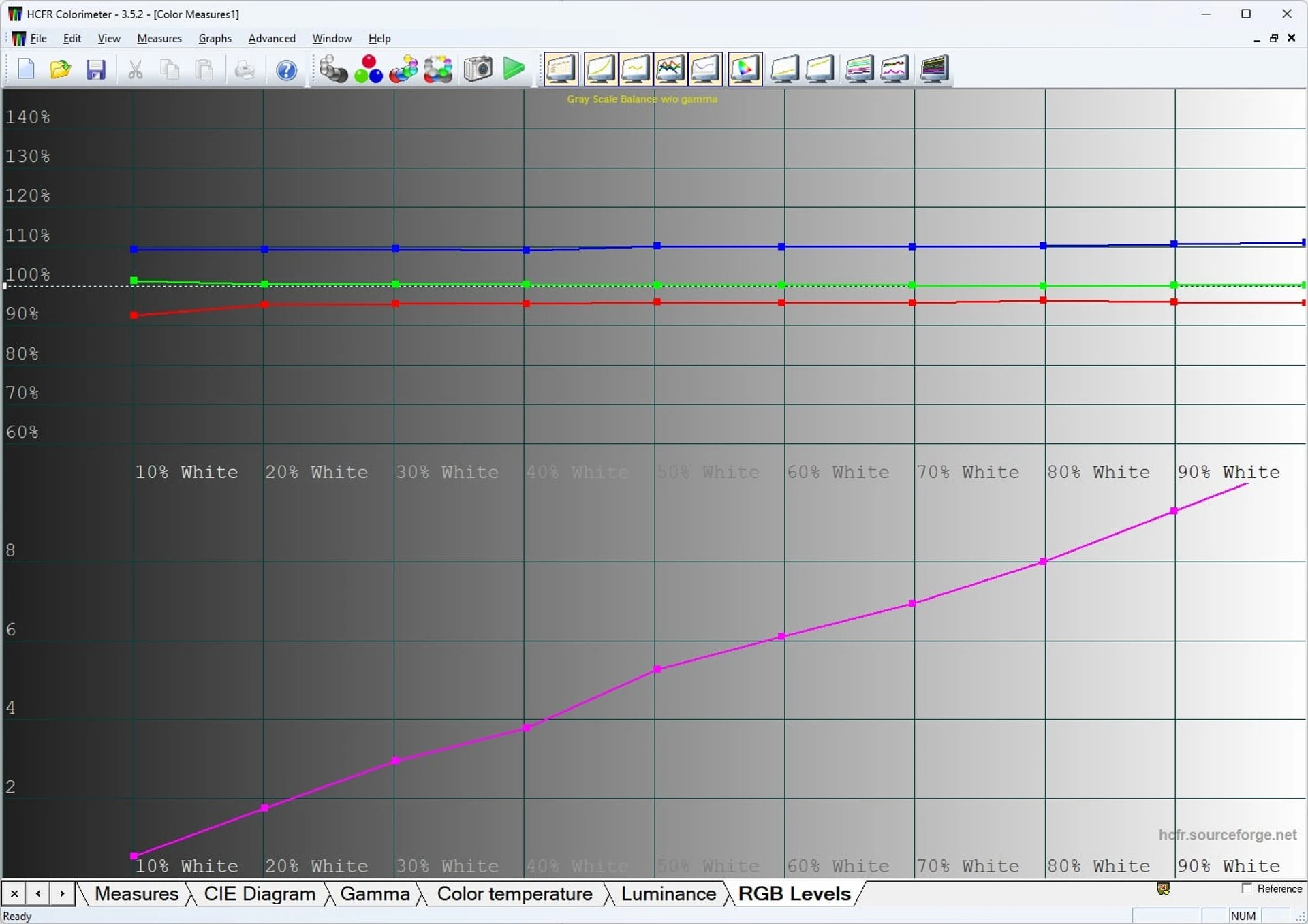This screenshot has height=924, width=1308.
Task: Close the inner Color Measures1 document
Action: (x=1291, y=38)
